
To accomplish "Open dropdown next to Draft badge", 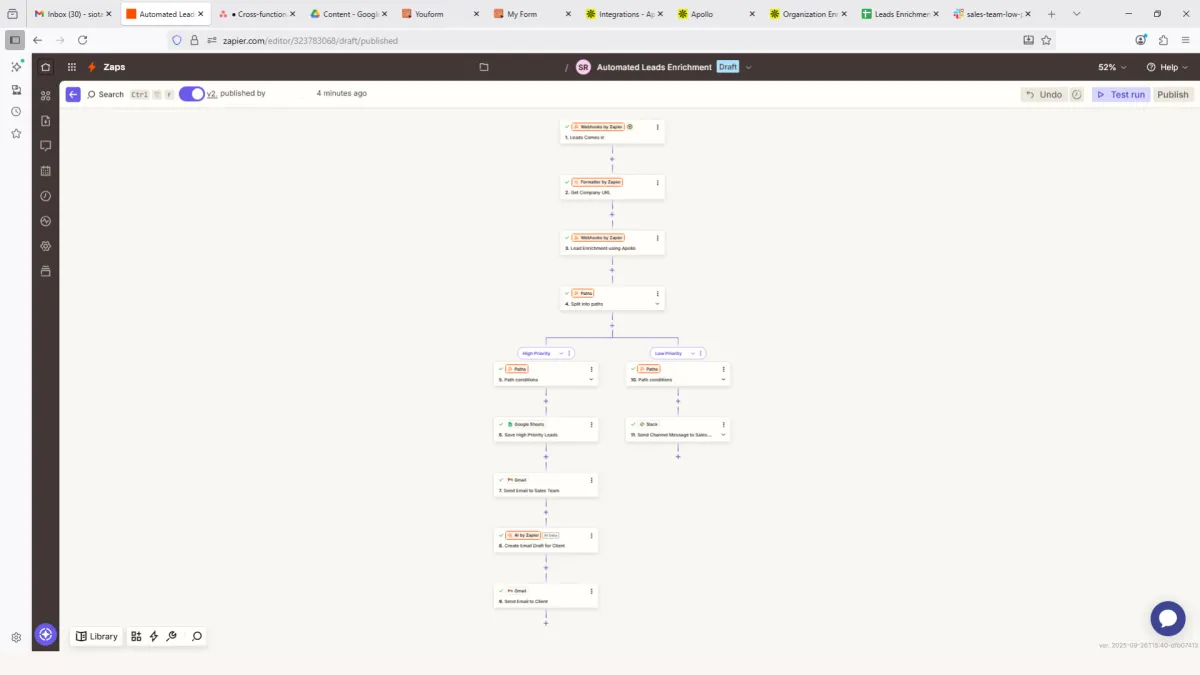I will (x=748, y=67).
